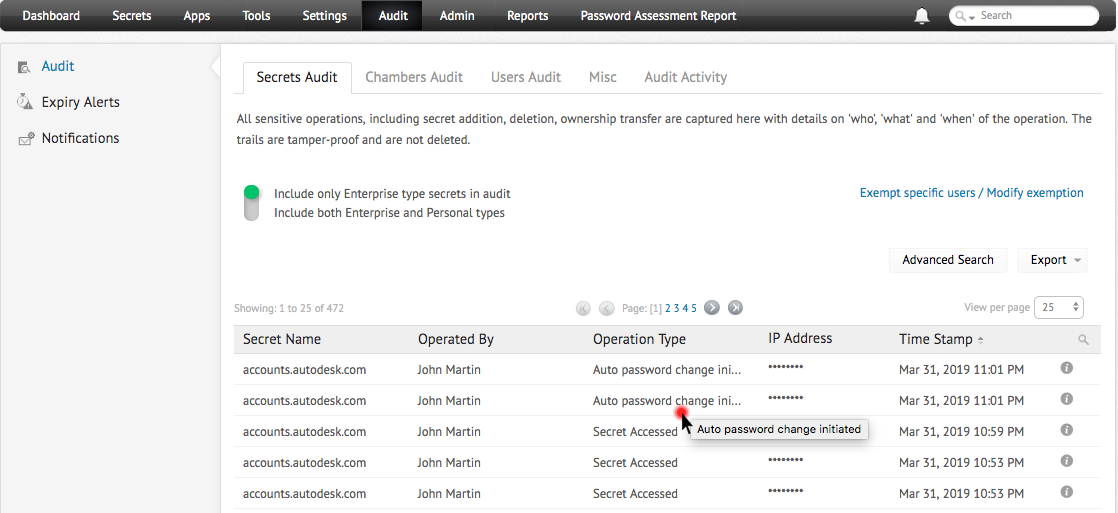The image size is (1118, 513).
Task: Toggle Enterprise/Personal secrets audit switch
Action: 252,202
